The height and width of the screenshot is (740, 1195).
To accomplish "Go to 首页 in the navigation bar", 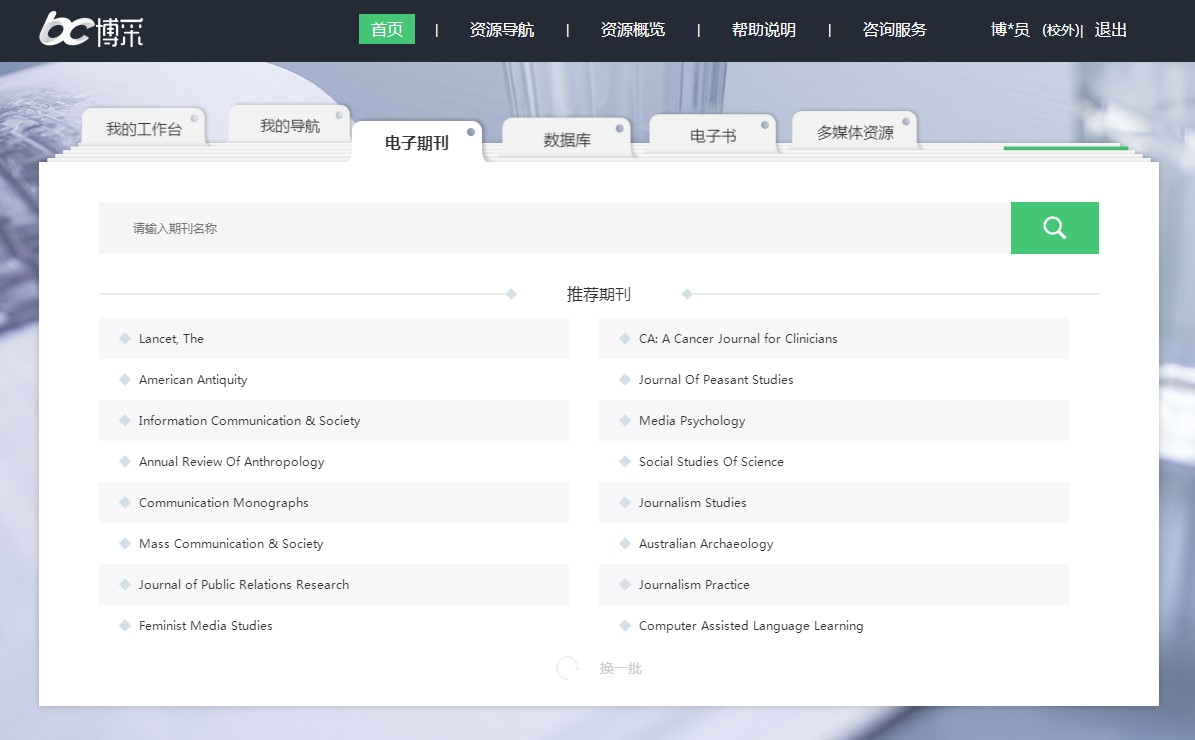I will [387, 30].
